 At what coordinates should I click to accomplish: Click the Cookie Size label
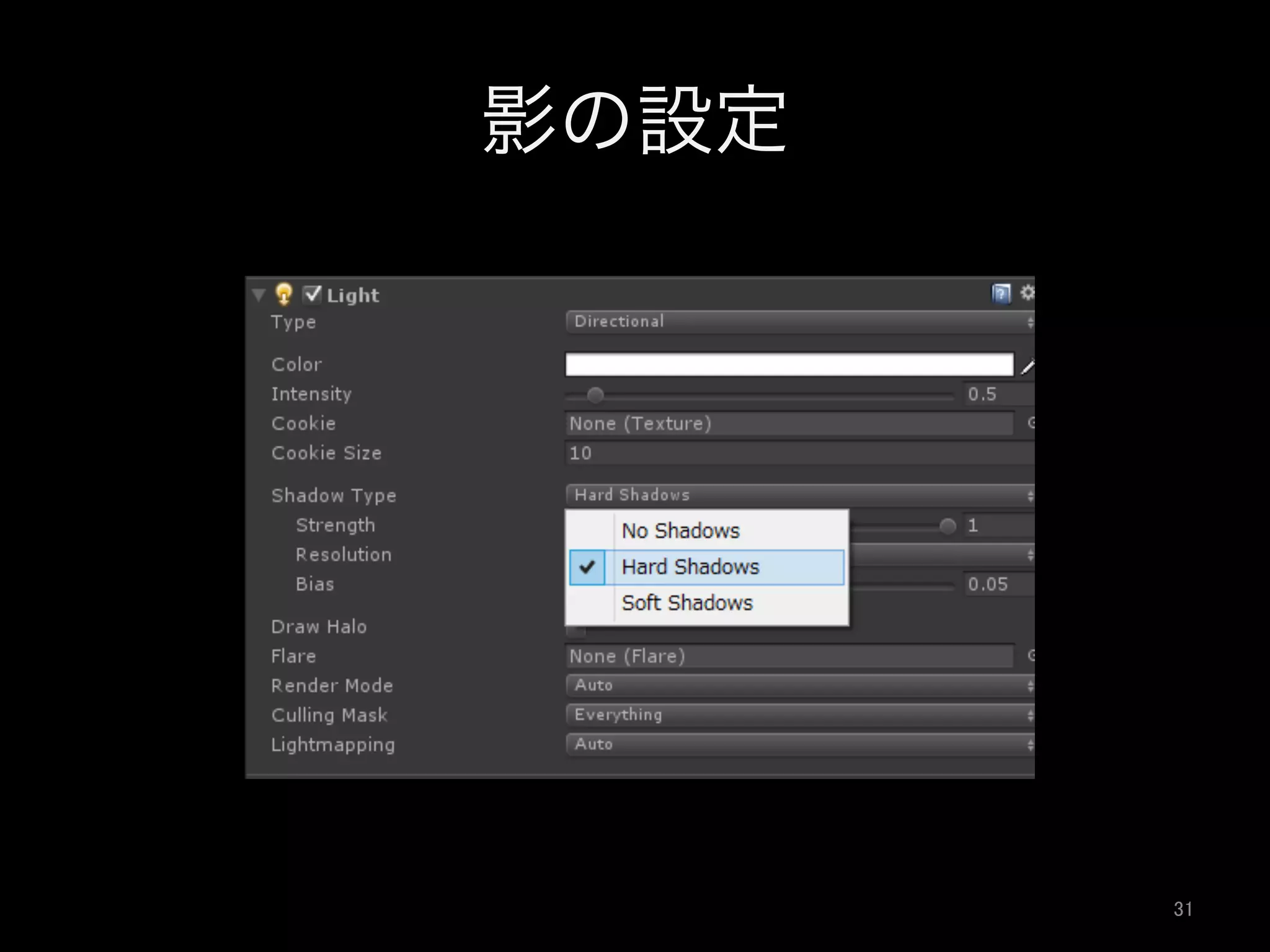point(326,453)
